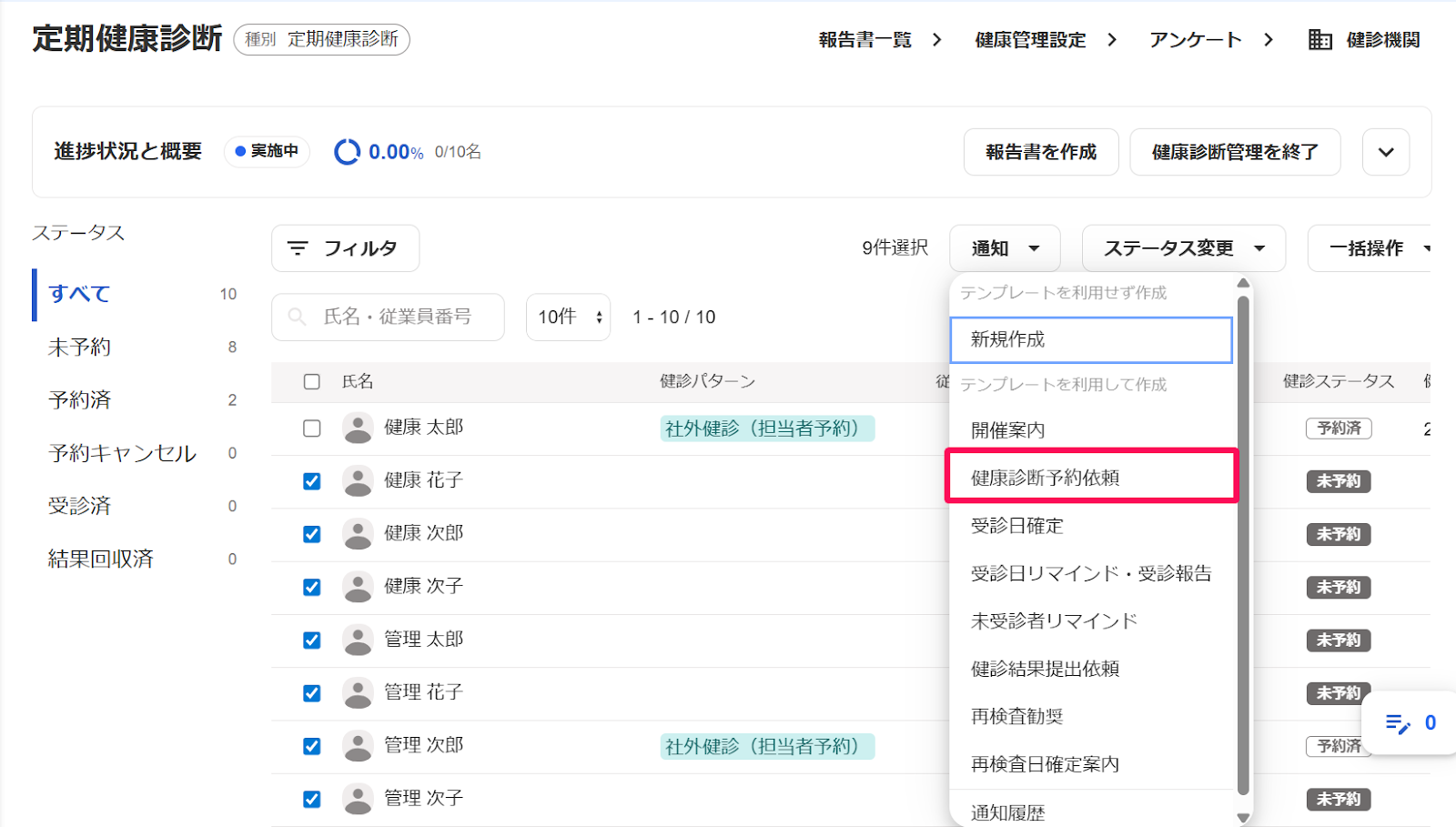Go to 健康管理設定 link
Screen dimensions: 1456x827
[1030, 40]
